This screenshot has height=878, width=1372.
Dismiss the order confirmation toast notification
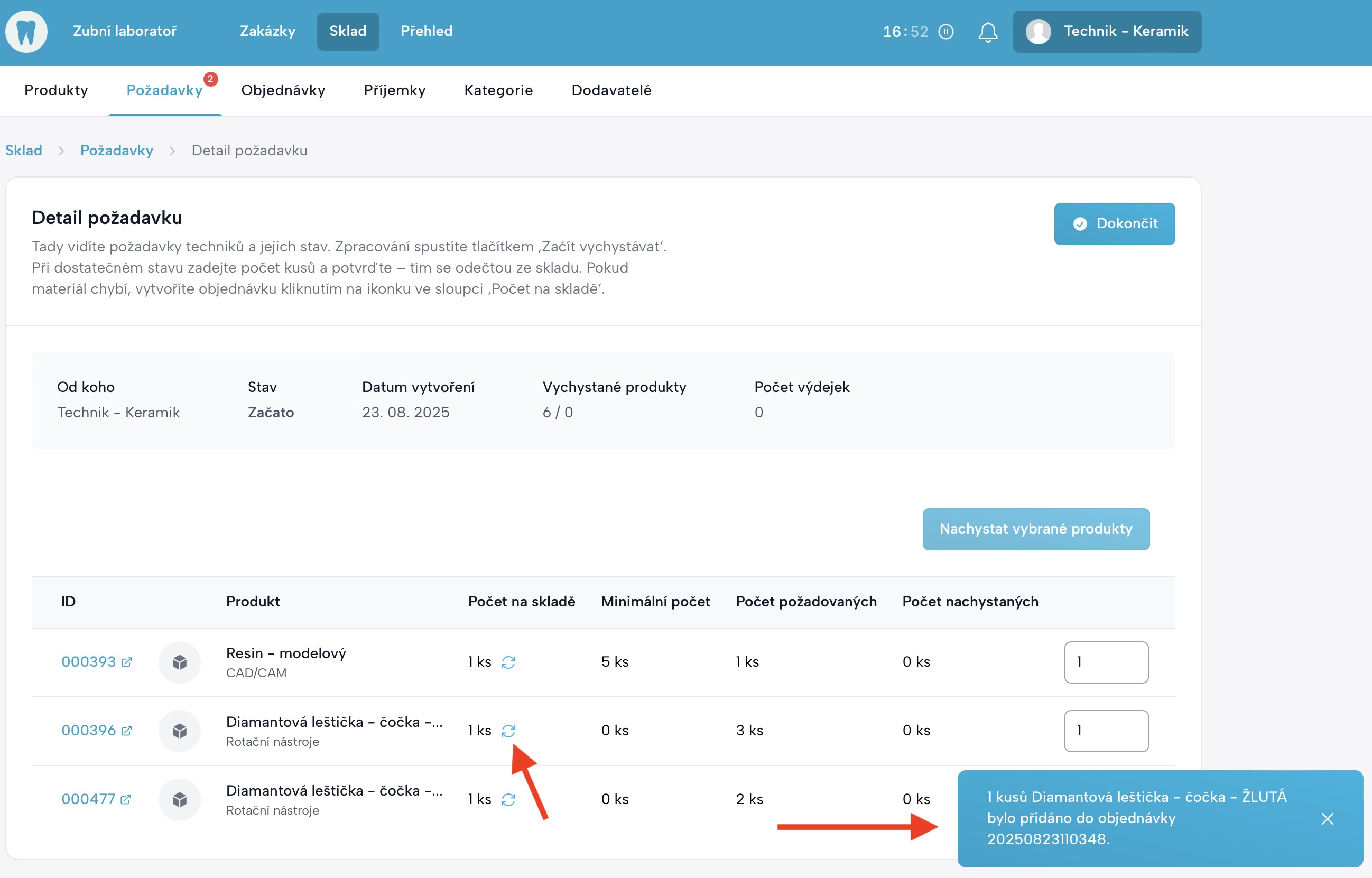click(x=1328, y=819)
